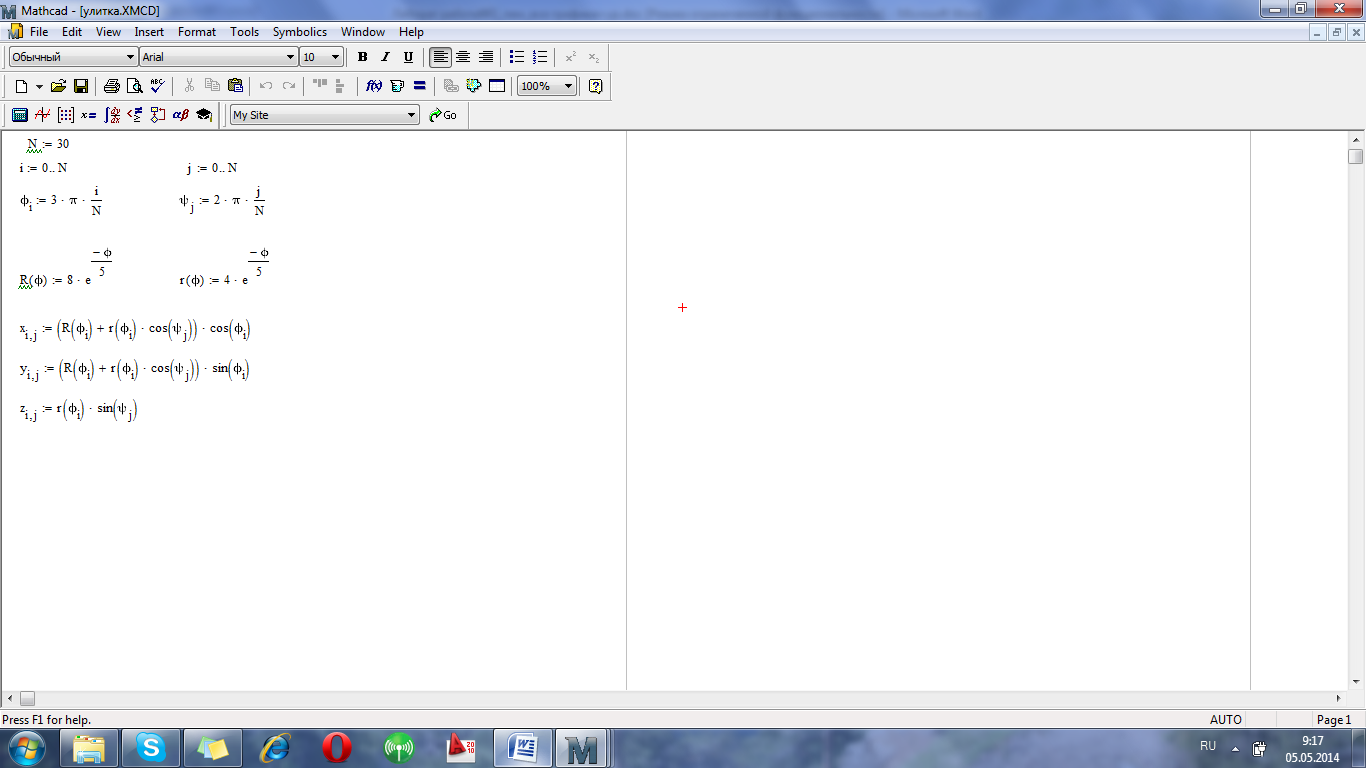
Task: Open the Resource Center help icon
Action: (596, 86)
